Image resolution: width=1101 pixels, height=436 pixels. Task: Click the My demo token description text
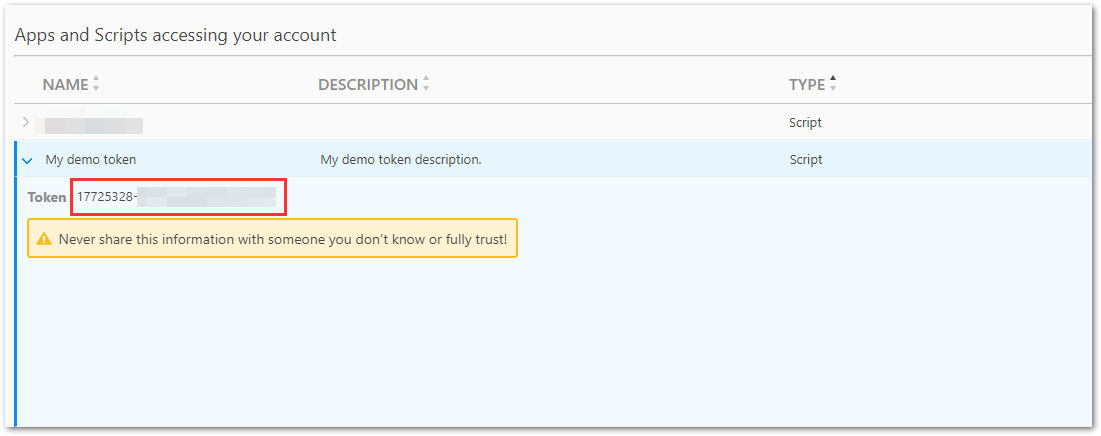401,159
